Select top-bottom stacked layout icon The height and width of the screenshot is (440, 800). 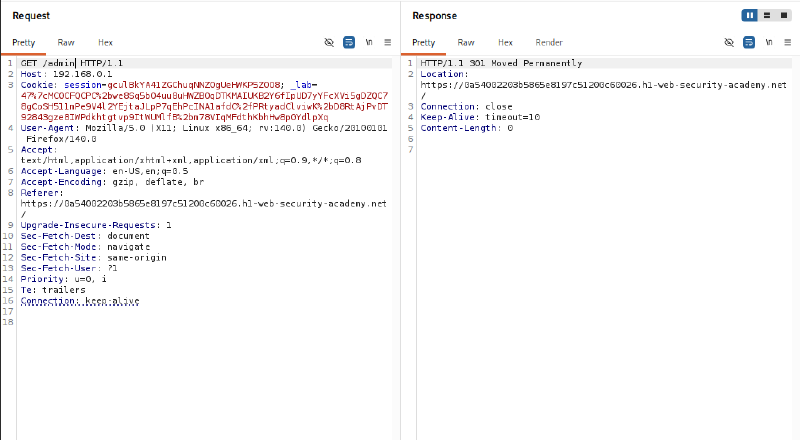coord(767,15)
